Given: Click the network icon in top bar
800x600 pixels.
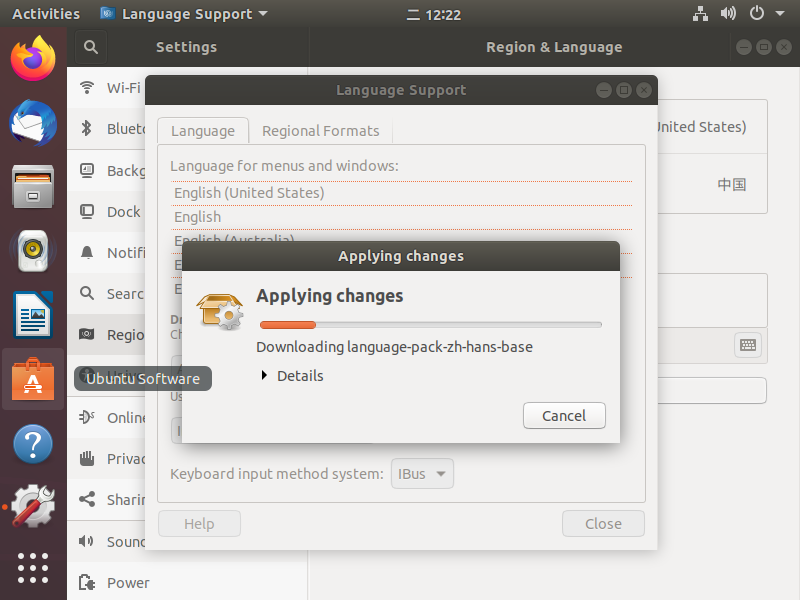Looking at the screenshot, I should (700, 14).
